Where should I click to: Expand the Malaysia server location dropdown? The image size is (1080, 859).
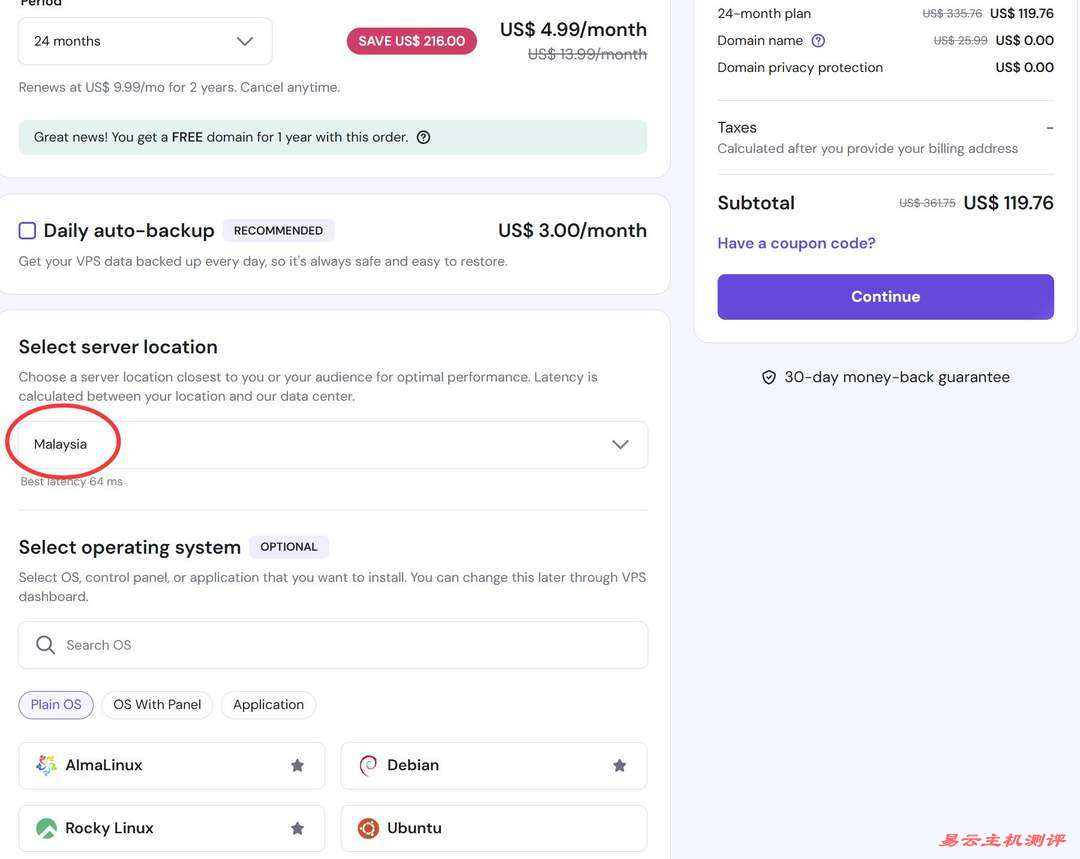click(332, 445)
